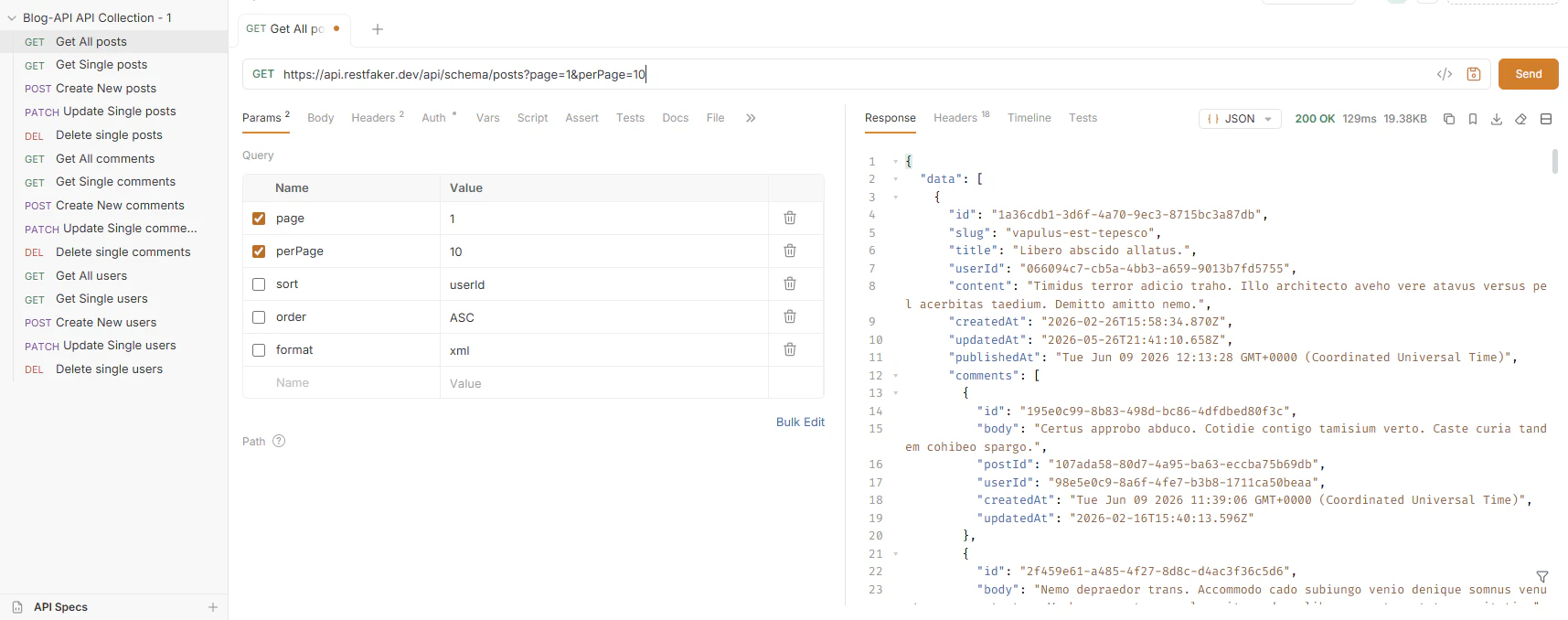Enable the sort parameter checkbox
The height and width of the screenshot is (620, 1568).
click(259, 284)
